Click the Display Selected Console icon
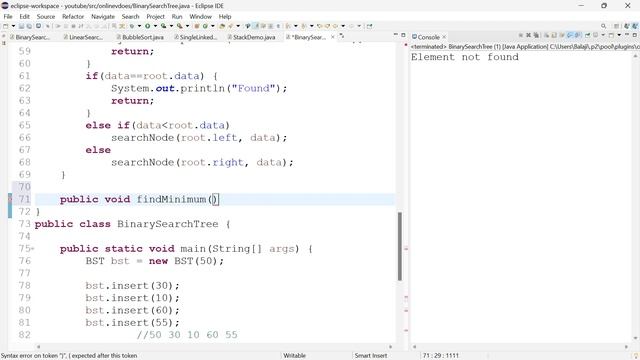This screenshot has height=360, width=640. tap(596, 35)
